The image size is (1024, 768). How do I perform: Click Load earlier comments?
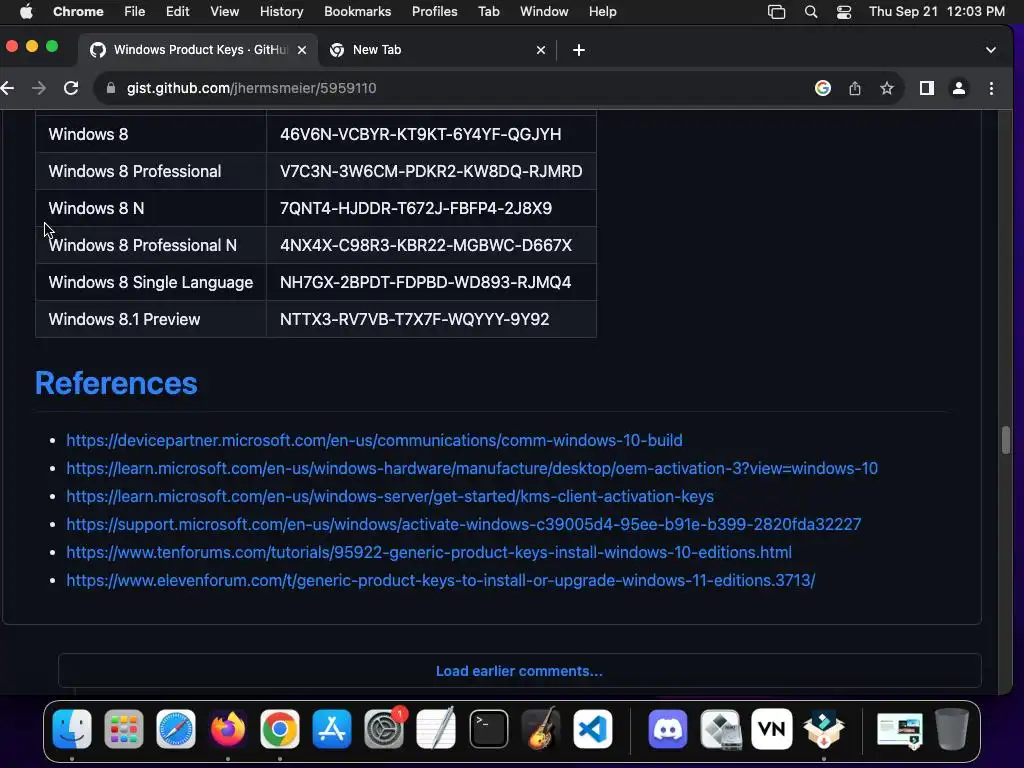519,671
